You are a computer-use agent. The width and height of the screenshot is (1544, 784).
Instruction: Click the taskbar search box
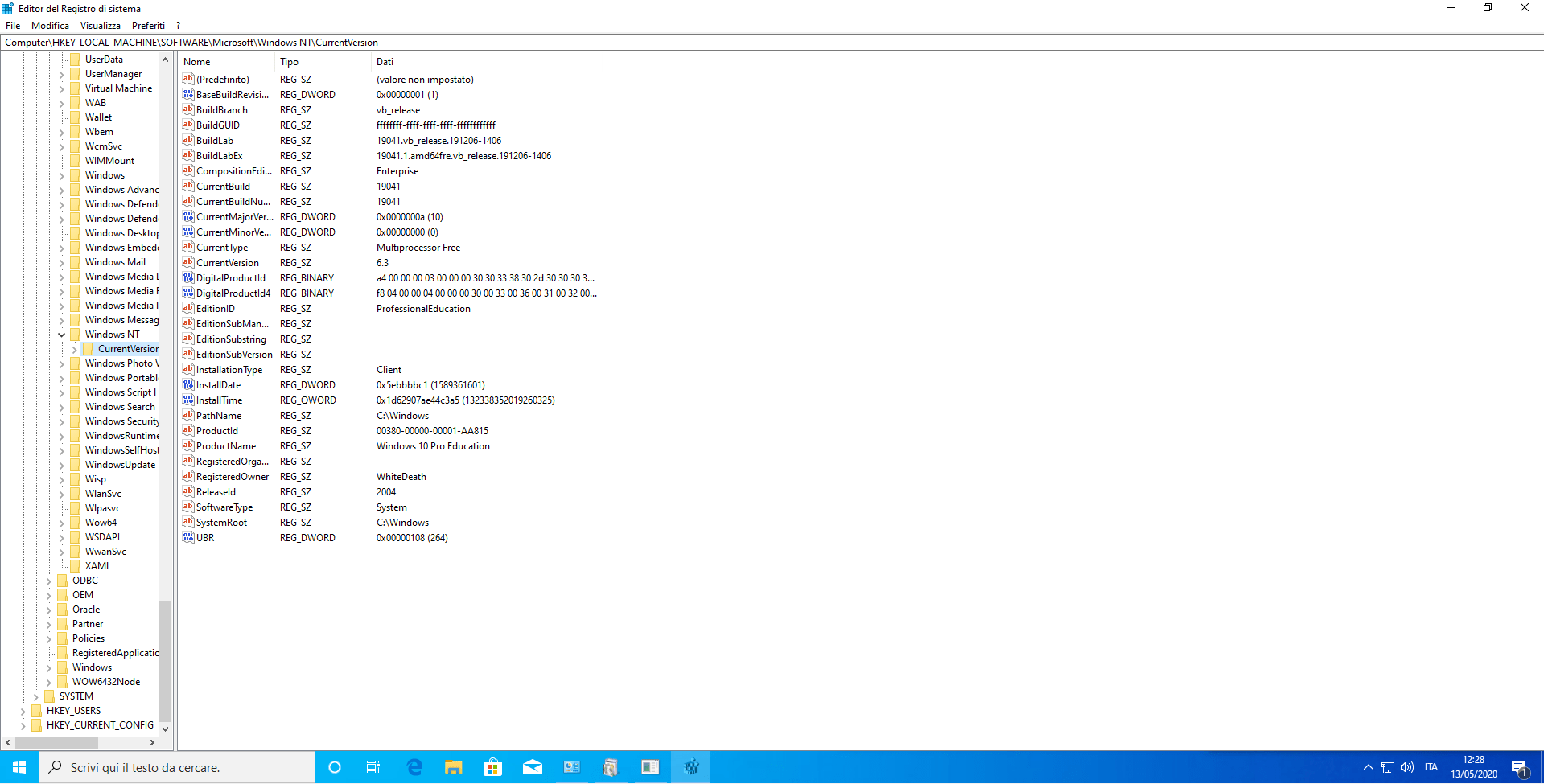tap(177, 767)
